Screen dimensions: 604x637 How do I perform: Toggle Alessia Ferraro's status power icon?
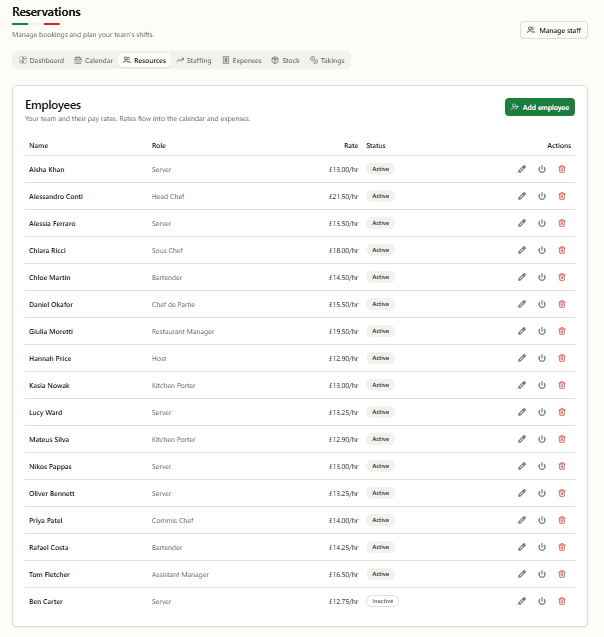(542, 223)
